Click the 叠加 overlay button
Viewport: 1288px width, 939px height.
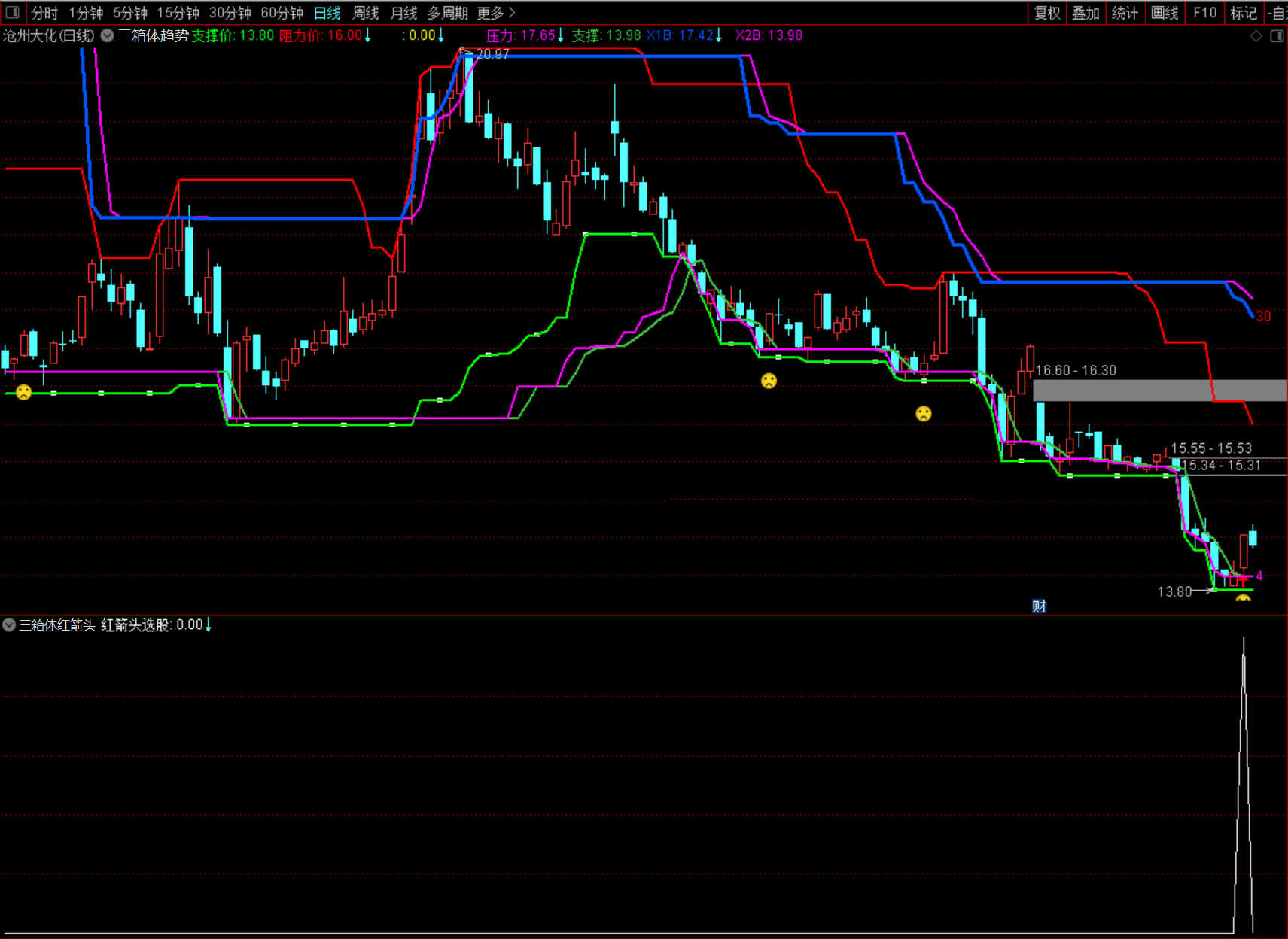1086,13
